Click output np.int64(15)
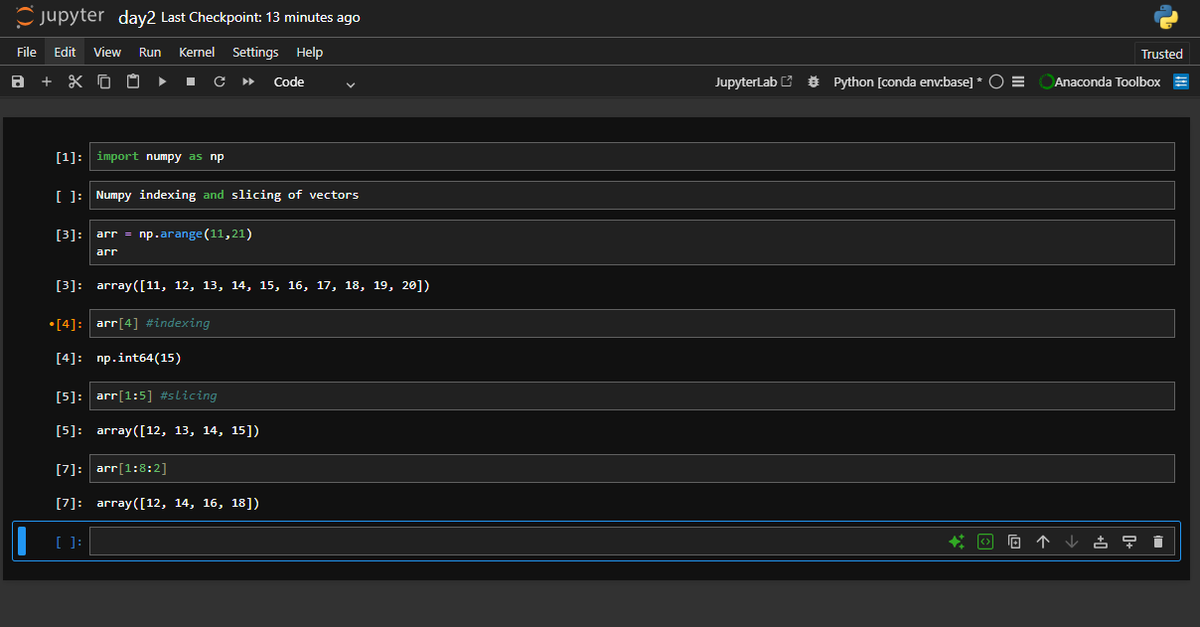This screenshot has width=1200, height=627. (x=138, y=358)
